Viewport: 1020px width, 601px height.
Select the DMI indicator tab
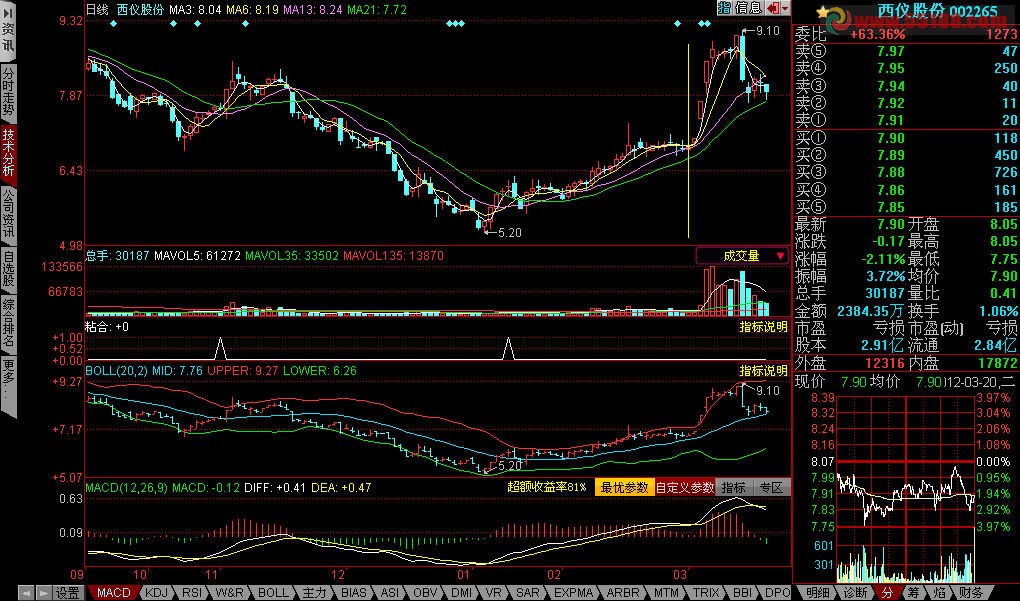coord(461,593)
